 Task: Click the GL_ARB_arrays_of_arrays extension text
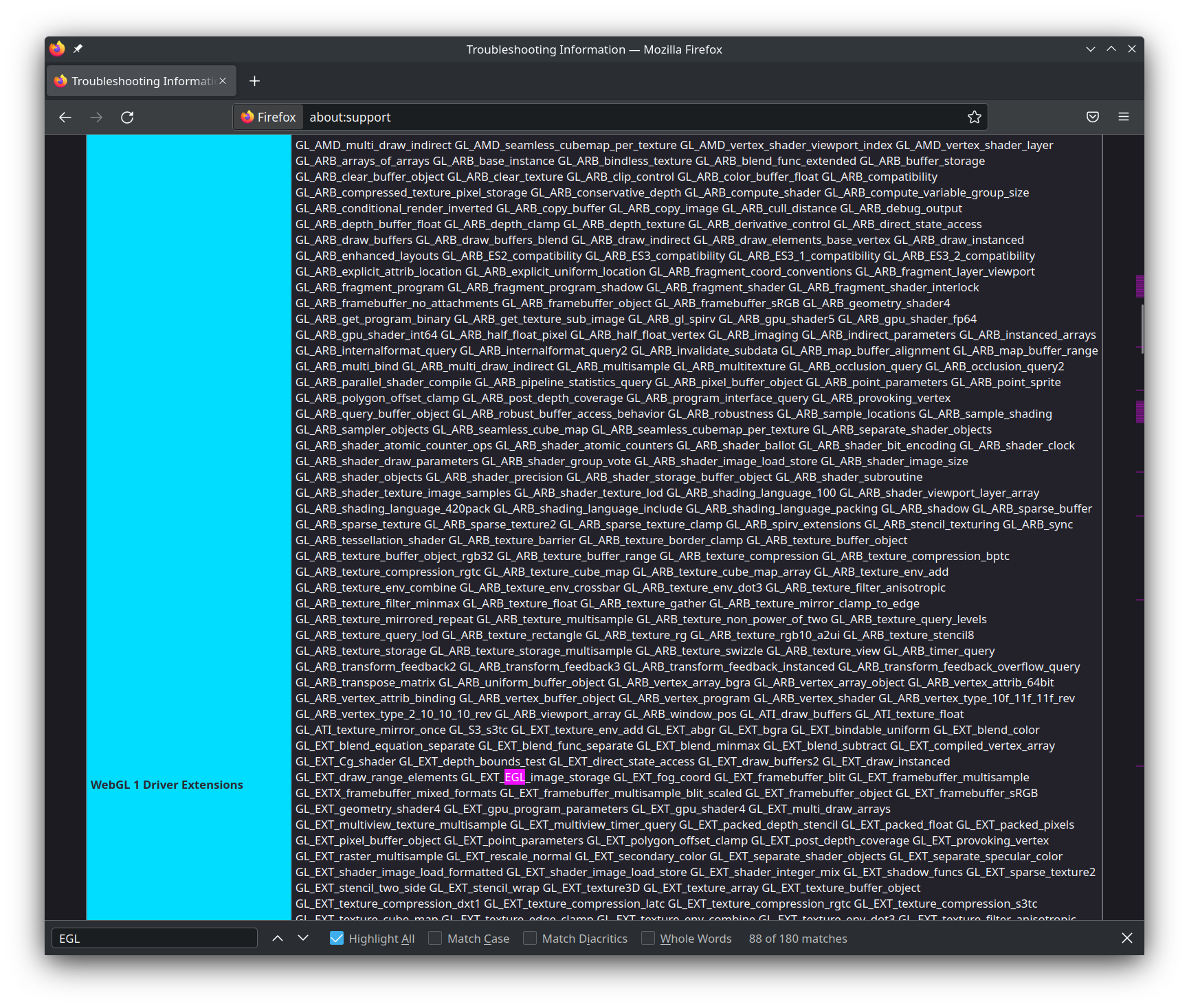click(362, 161)
